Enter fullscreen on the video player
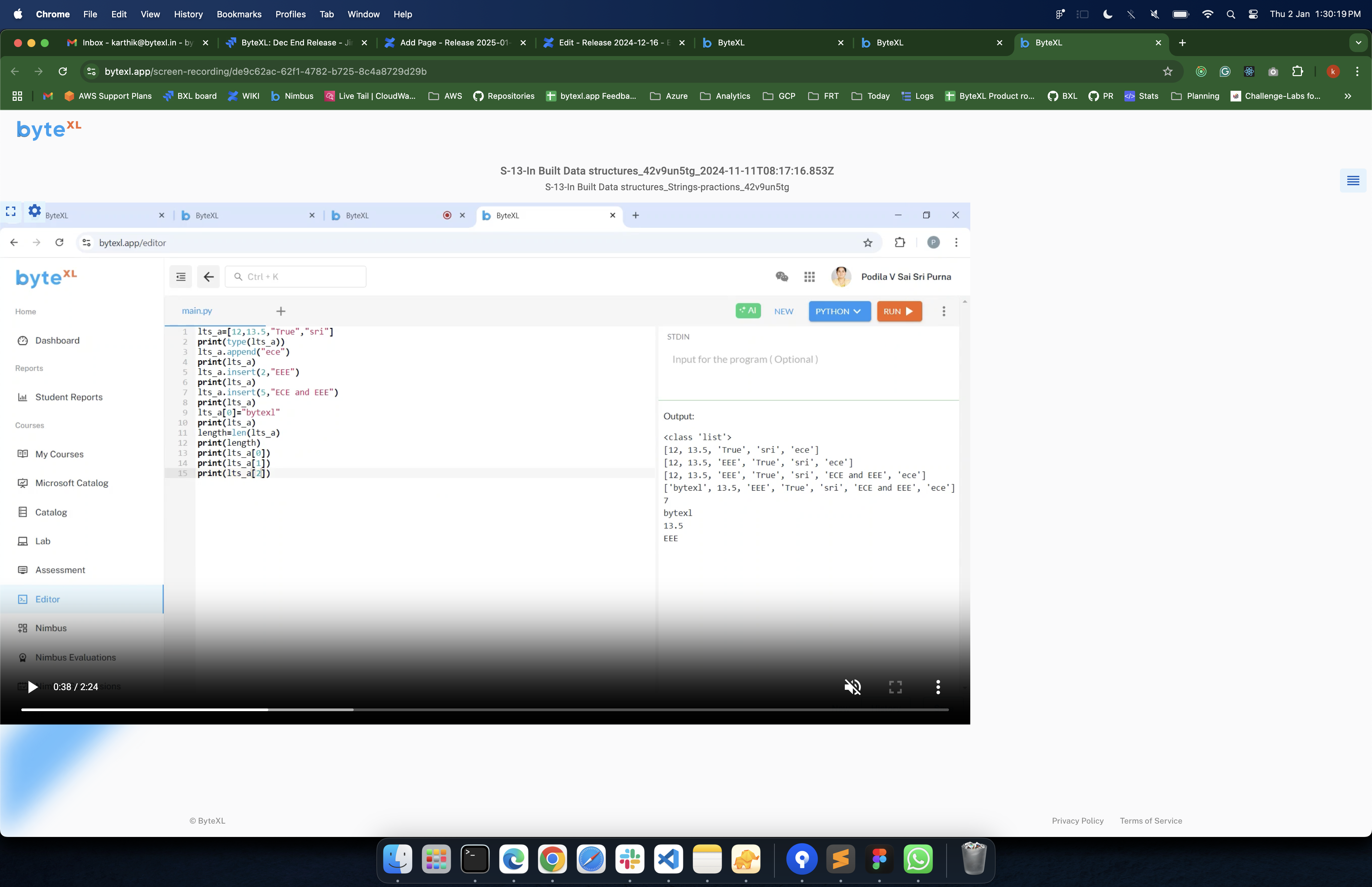1372x887 pixels. coord(895,686)
